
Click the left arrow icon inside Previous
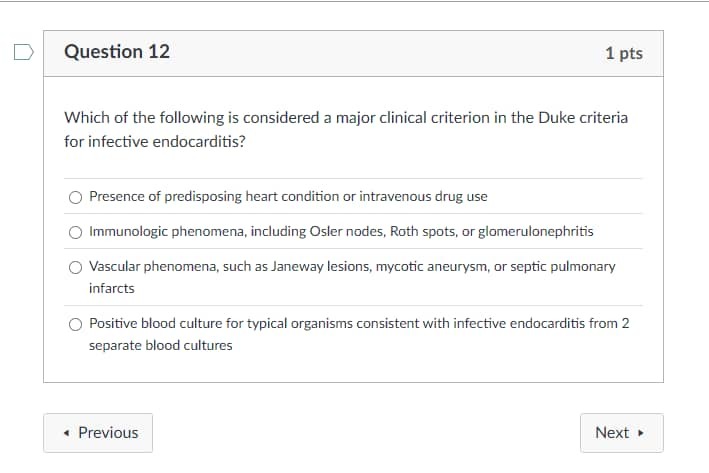(66, 433)
